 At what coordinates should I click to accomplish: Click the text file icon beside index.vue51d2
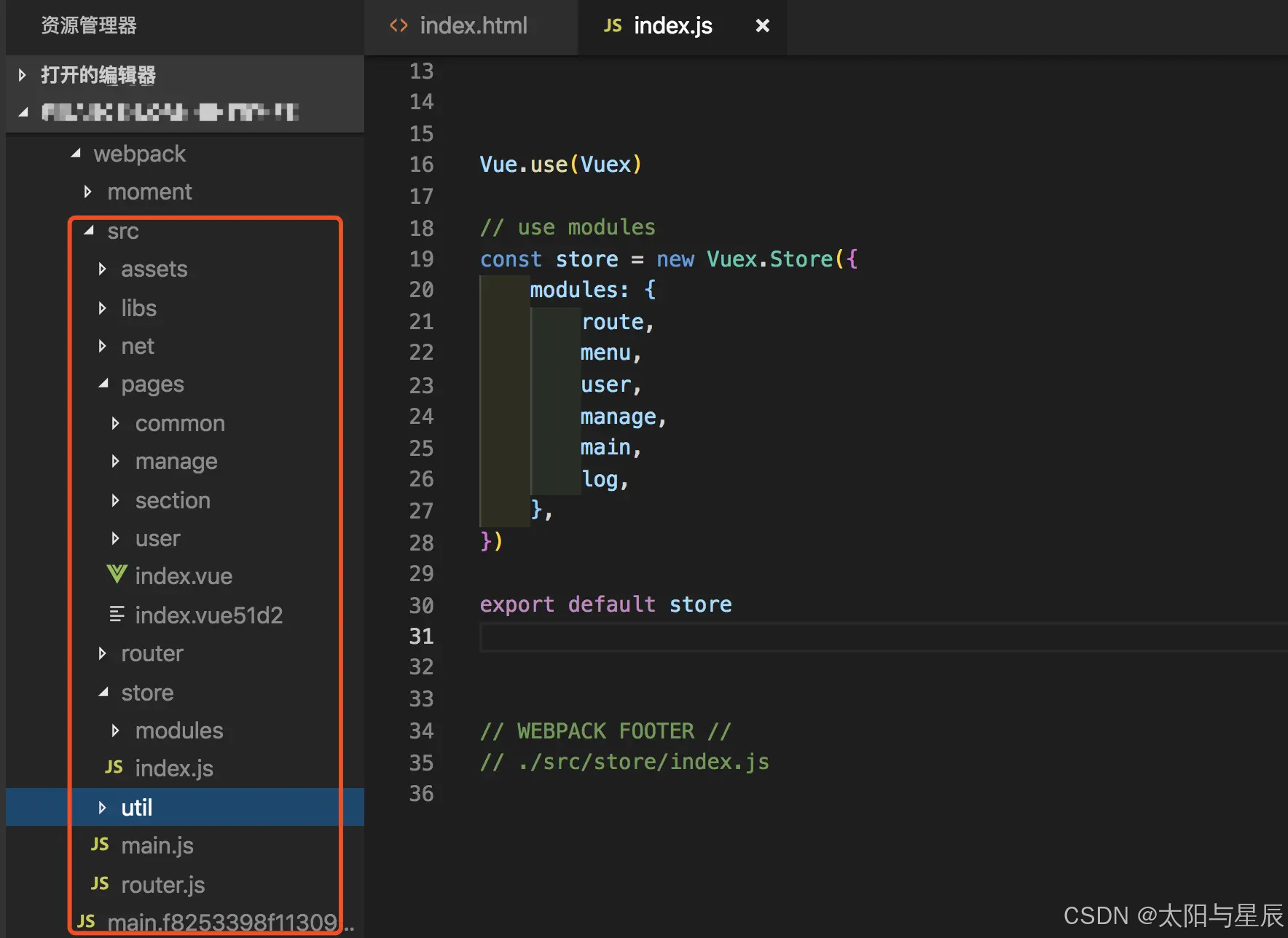pos(117,615)
